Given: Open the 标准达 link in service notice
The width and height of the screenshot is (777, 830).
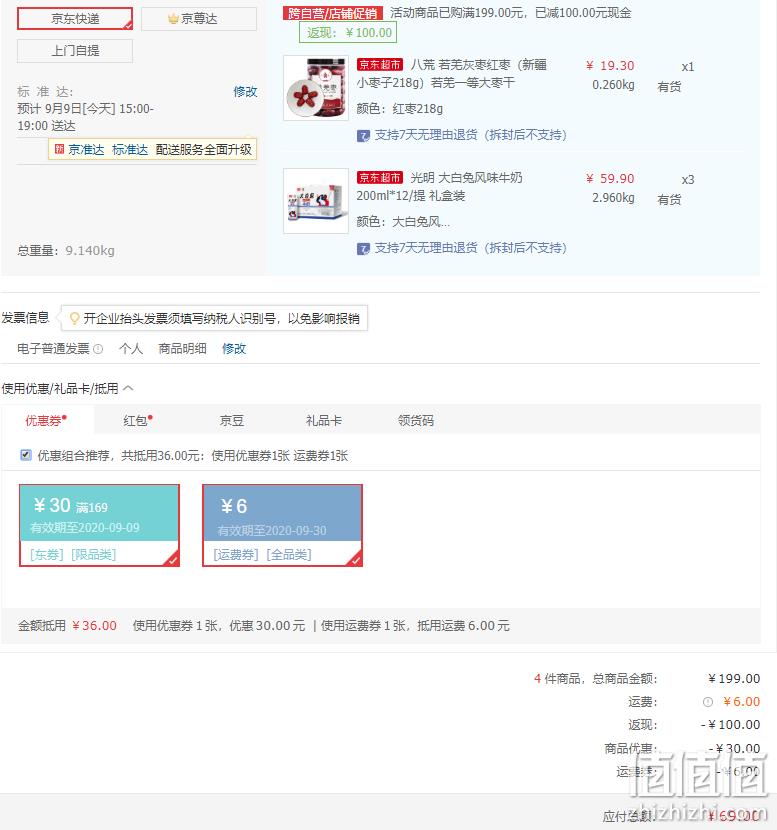Looking at the screenshot, I should click(x=130, y=150).
